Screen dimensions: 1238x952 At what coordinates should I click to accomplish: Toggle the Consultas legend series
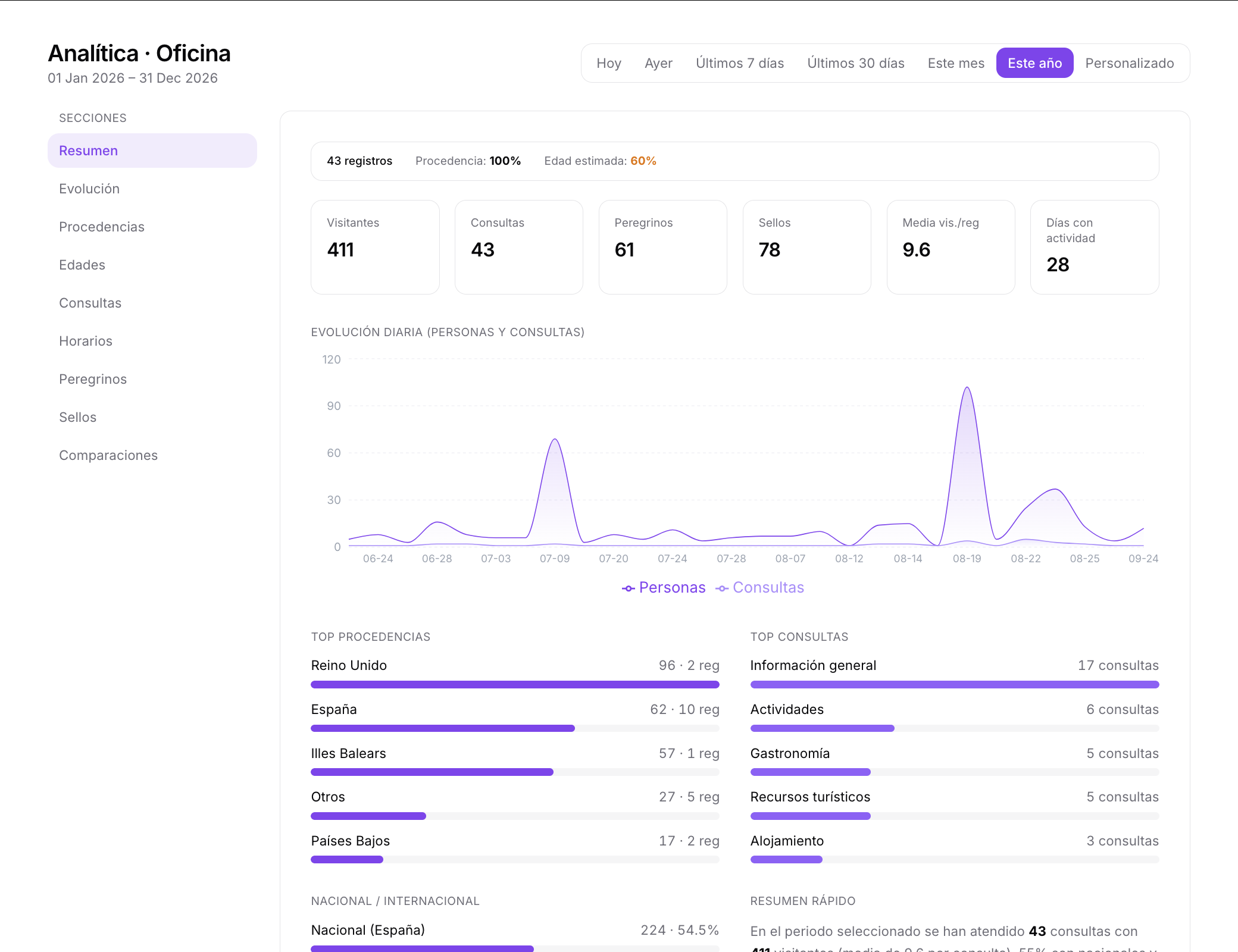point(760,588)
